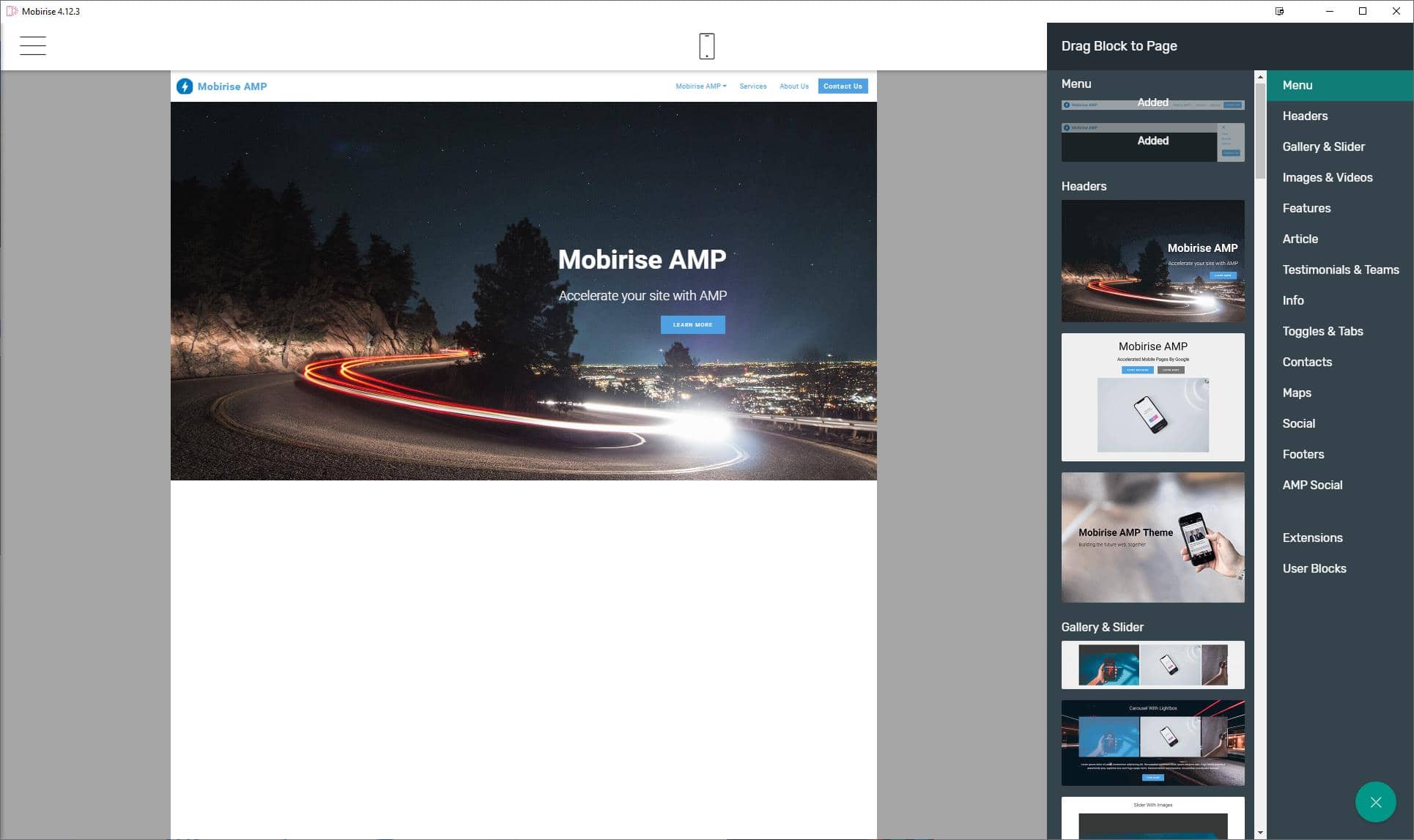The image size is (1414, 840).
Task: Select white Mobirise AMP phone header thumbnail
Action: 1152,397
